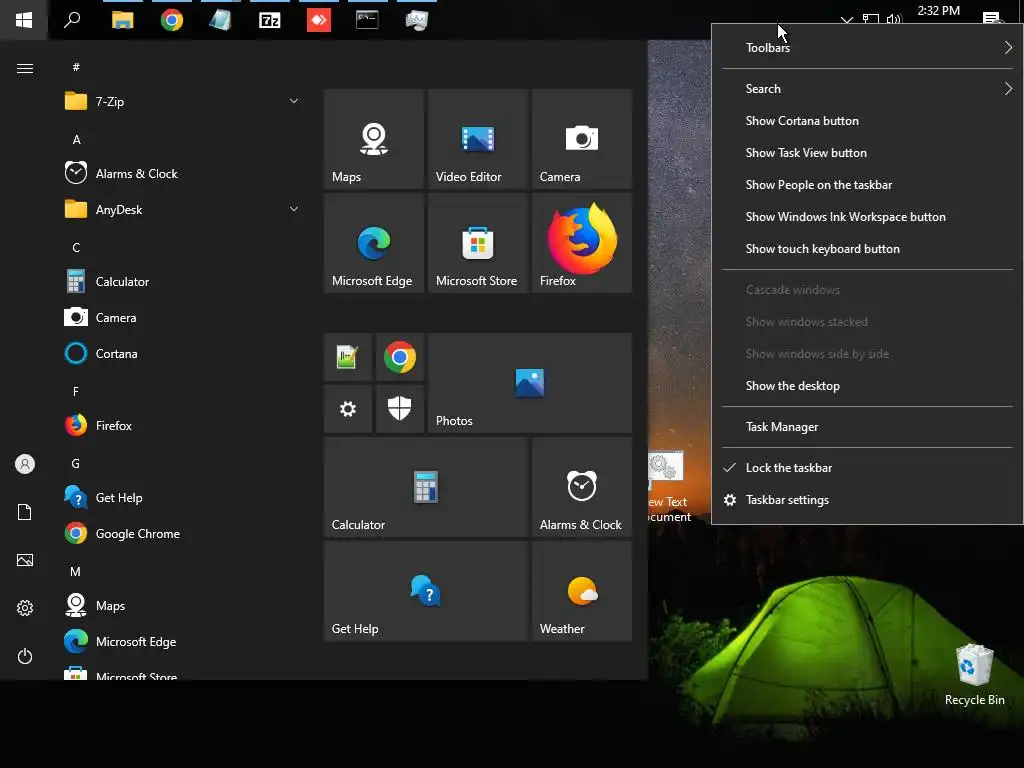Image resolution: width=1024 pixels, height=768 pixels.
Task: Open Documents icon in Start sidebar
Action: [x=25, y=512]
